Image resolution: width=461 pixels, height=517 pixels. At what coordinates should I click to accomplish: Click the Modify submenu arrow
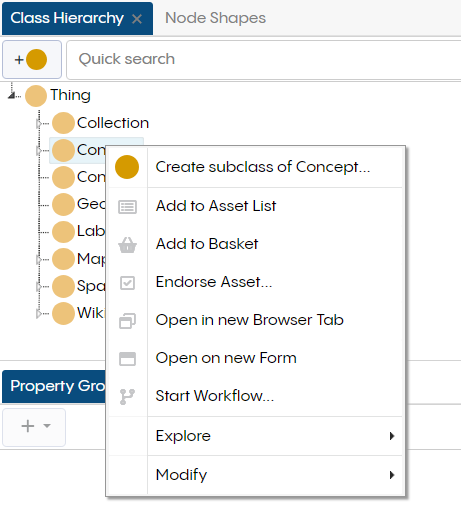click(392, 475)
